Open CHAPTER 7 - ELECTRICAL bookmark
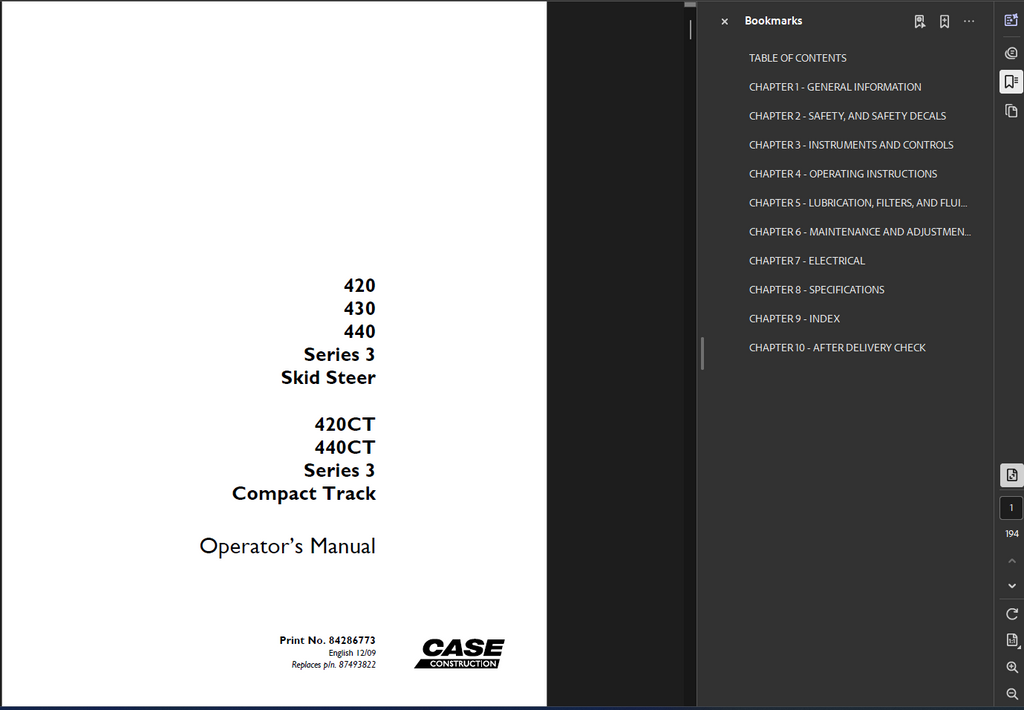 (807, 261)
